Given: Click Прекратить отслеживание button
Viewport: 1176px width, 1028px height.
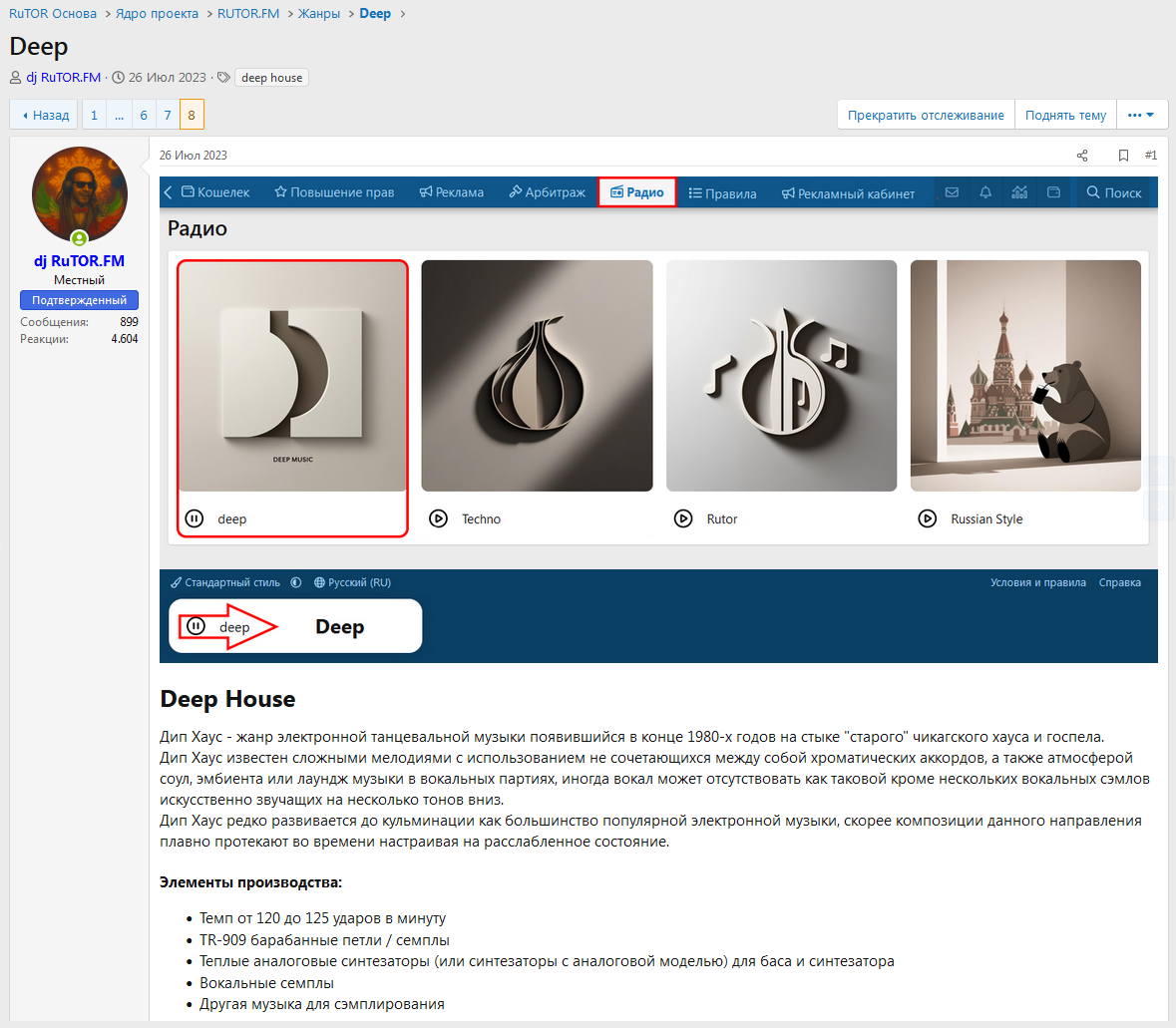Looking at the screenshot, I should point(925,115).
